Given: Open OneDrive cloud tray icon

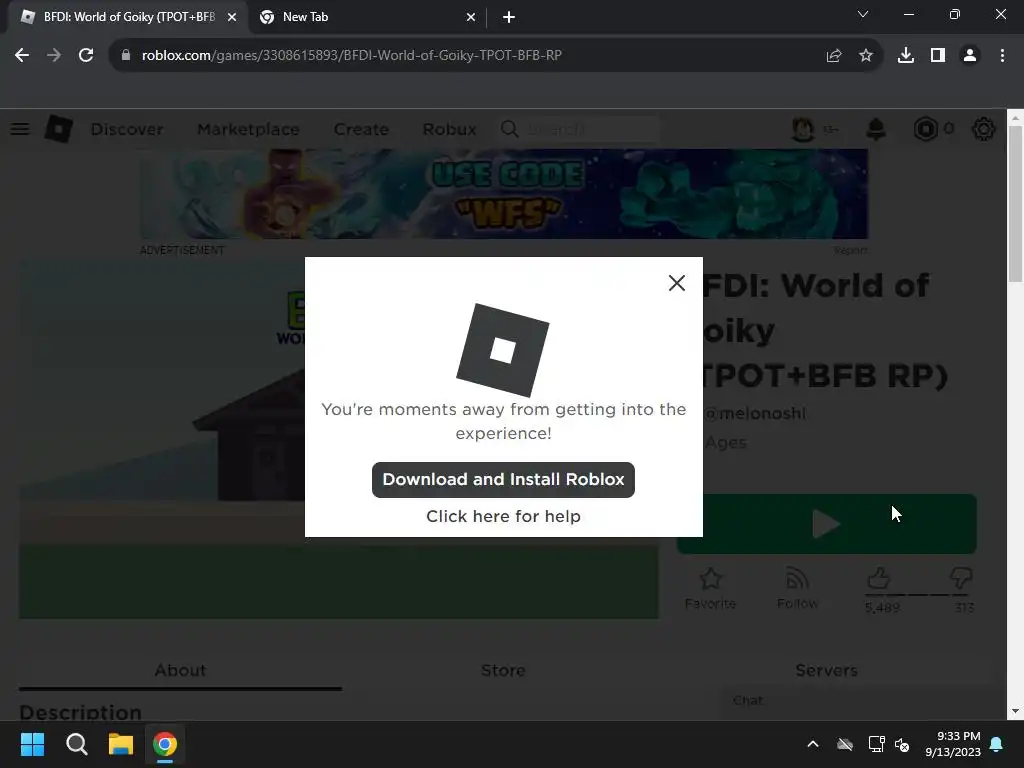Looking at the screenshot, I should tap(845, 744).
